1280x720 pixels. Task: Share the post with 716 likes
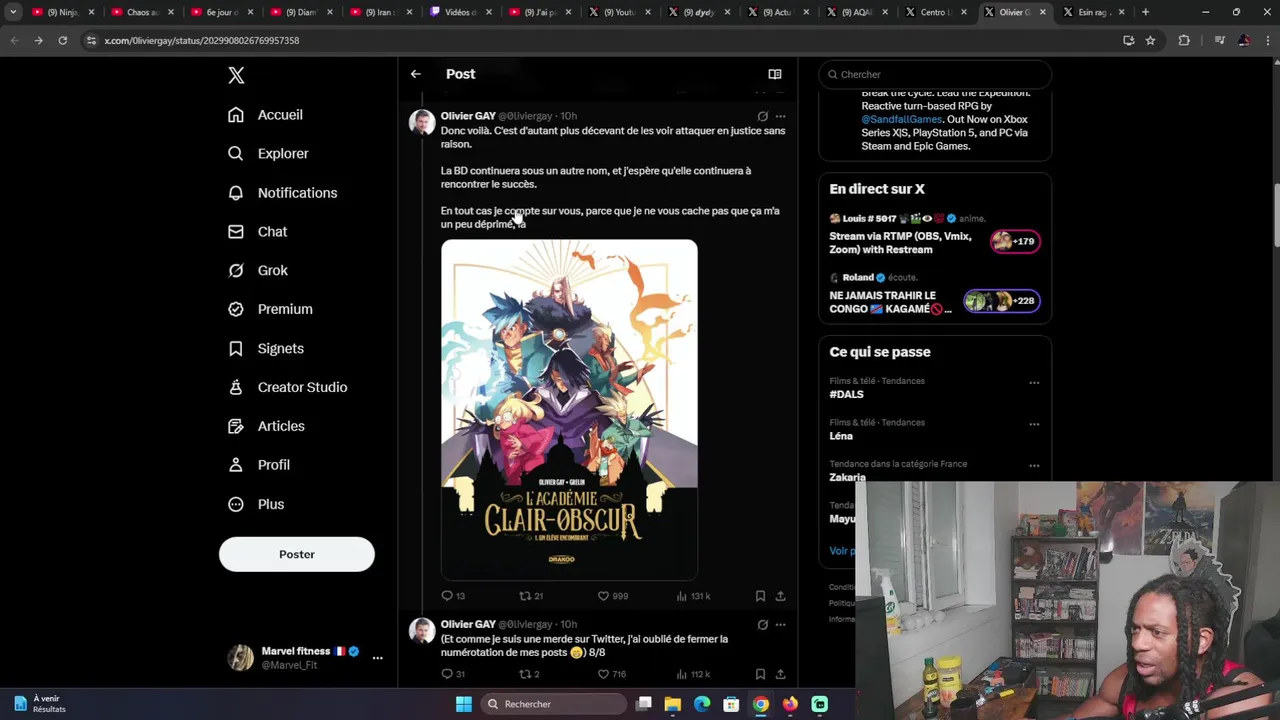click(780, 674)
